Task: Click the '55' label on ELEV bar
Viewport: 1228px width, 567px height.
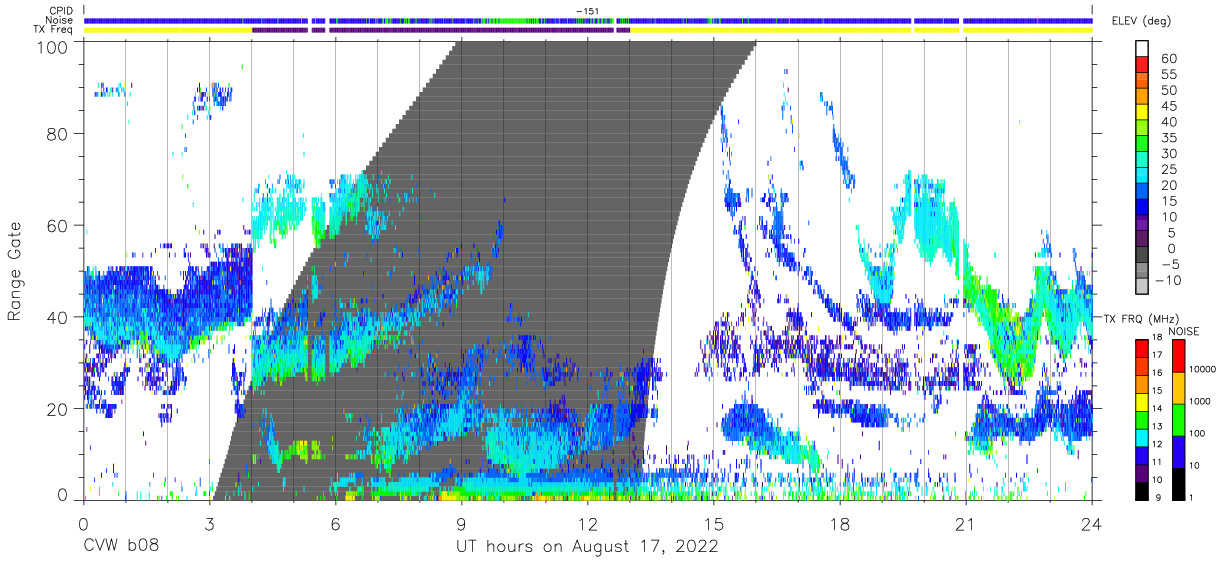Action: 1169,74
